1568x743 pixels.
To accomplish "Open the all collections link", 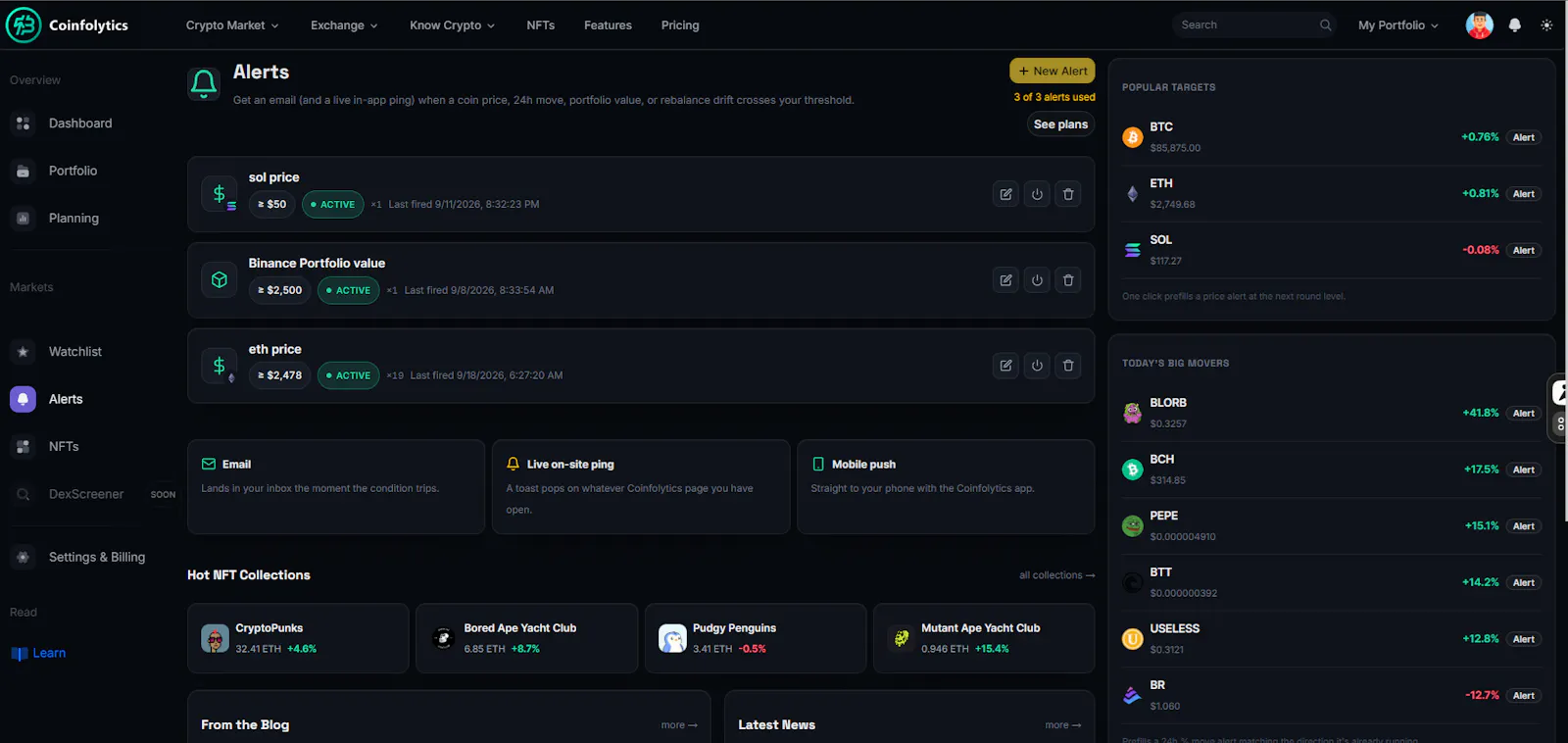I will coord(1056,575).
